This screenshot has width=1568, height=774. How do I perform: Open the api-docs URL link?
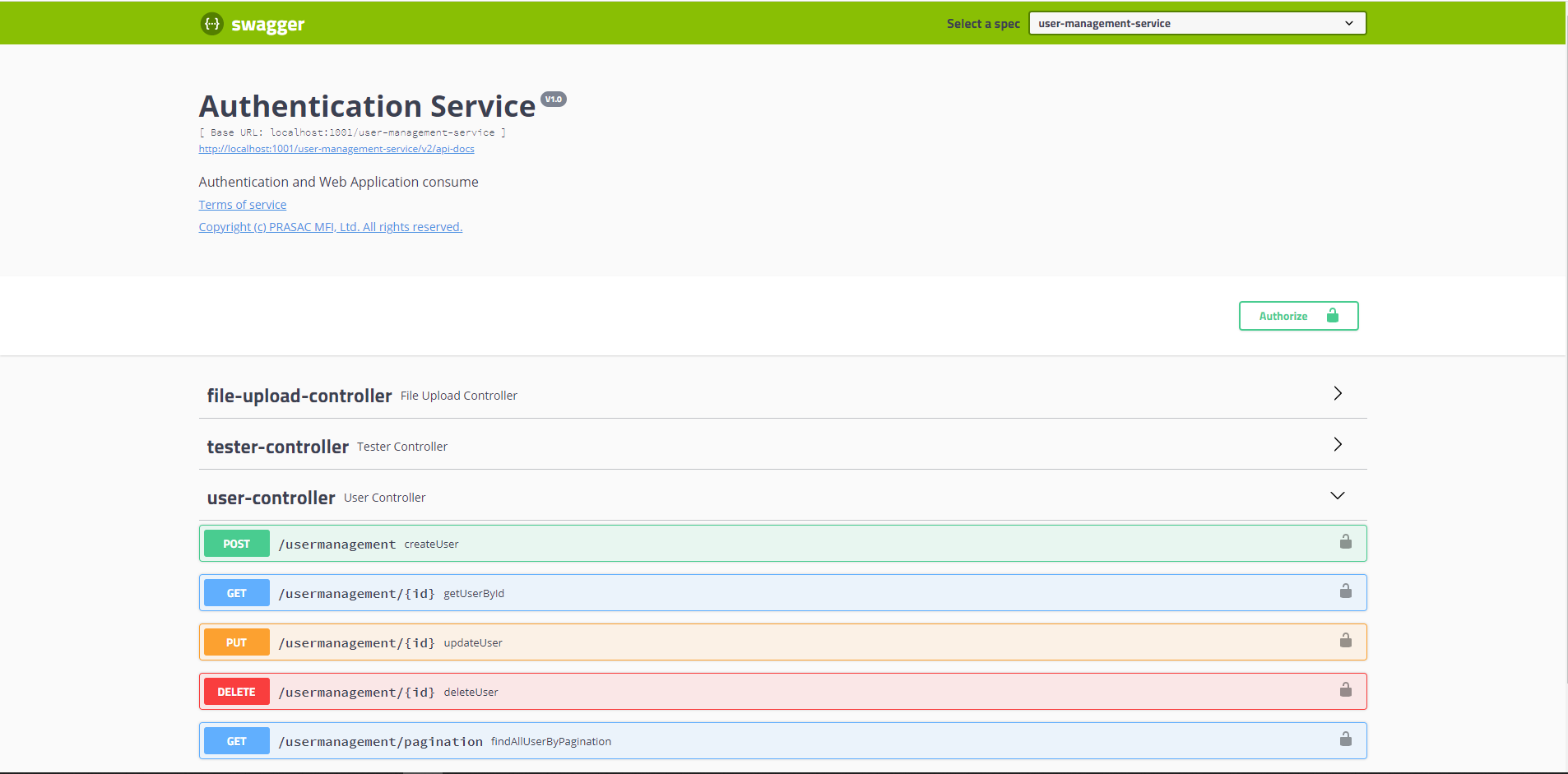336,148
